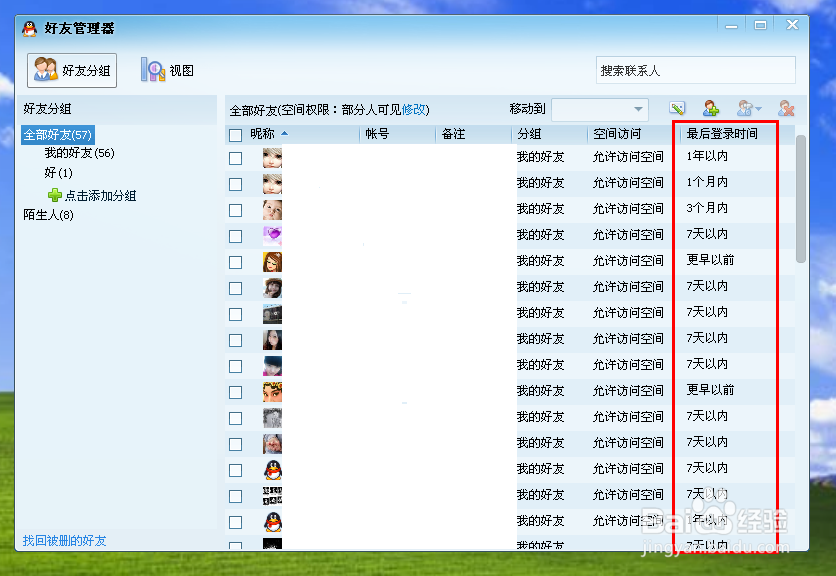Tick checkbox beside the cartoon girl avatar
This screenshot has height=576, width=836.
click(x=235, y=262)
